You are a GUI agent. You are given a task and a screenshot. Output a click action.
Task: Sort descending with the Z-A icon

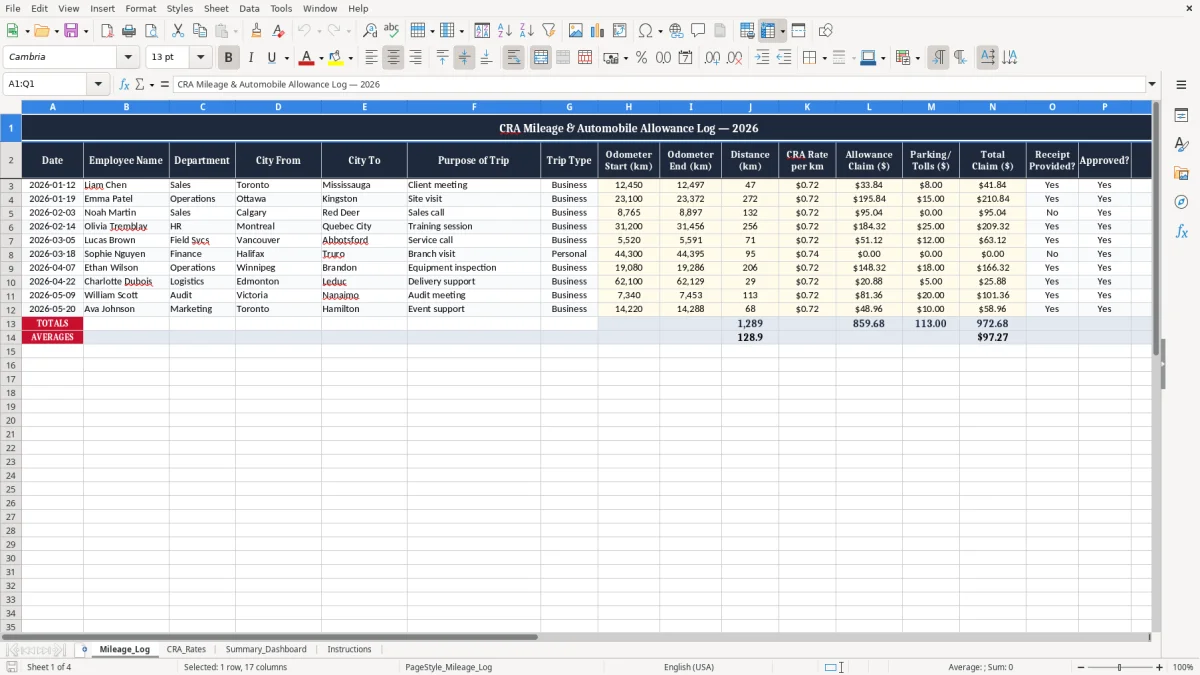tap(526, 31)
